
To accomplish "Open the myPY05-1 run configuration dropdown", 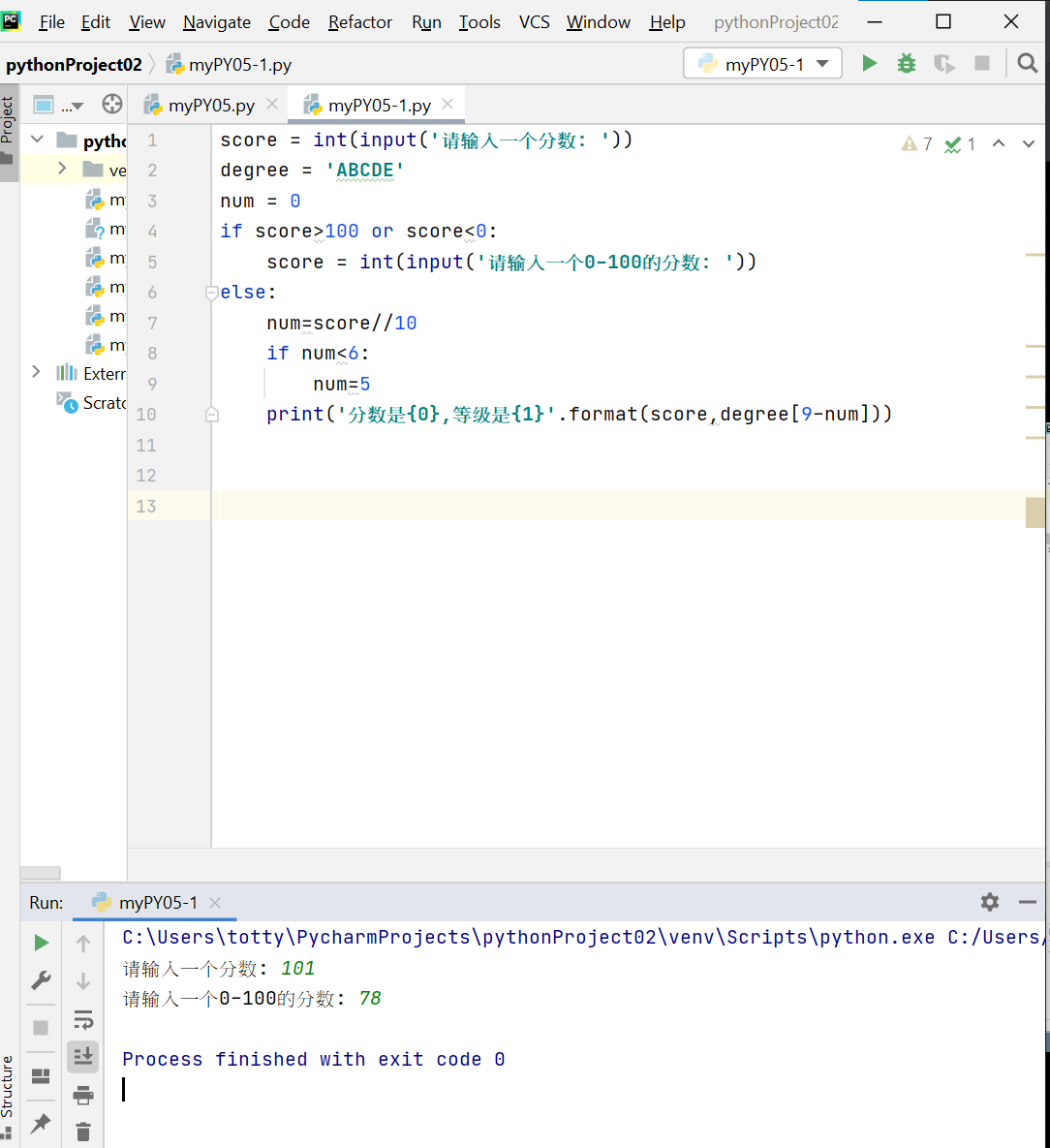I will pos(762,64).
